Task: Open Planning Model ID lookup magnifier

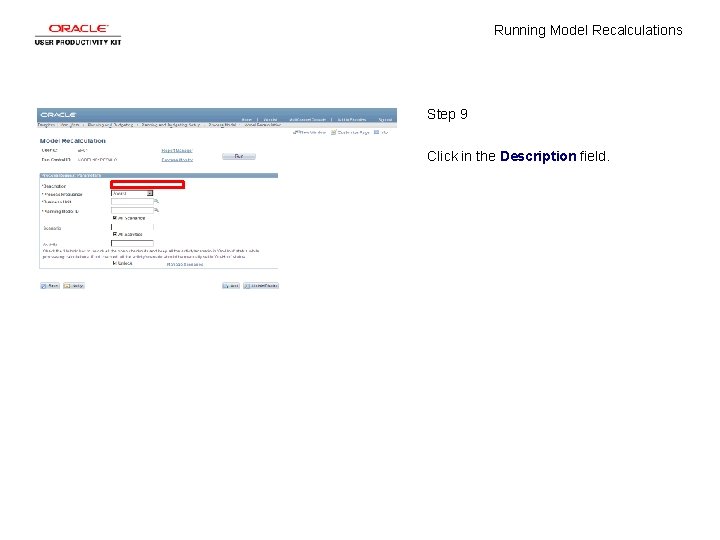Action: [157, 210]
